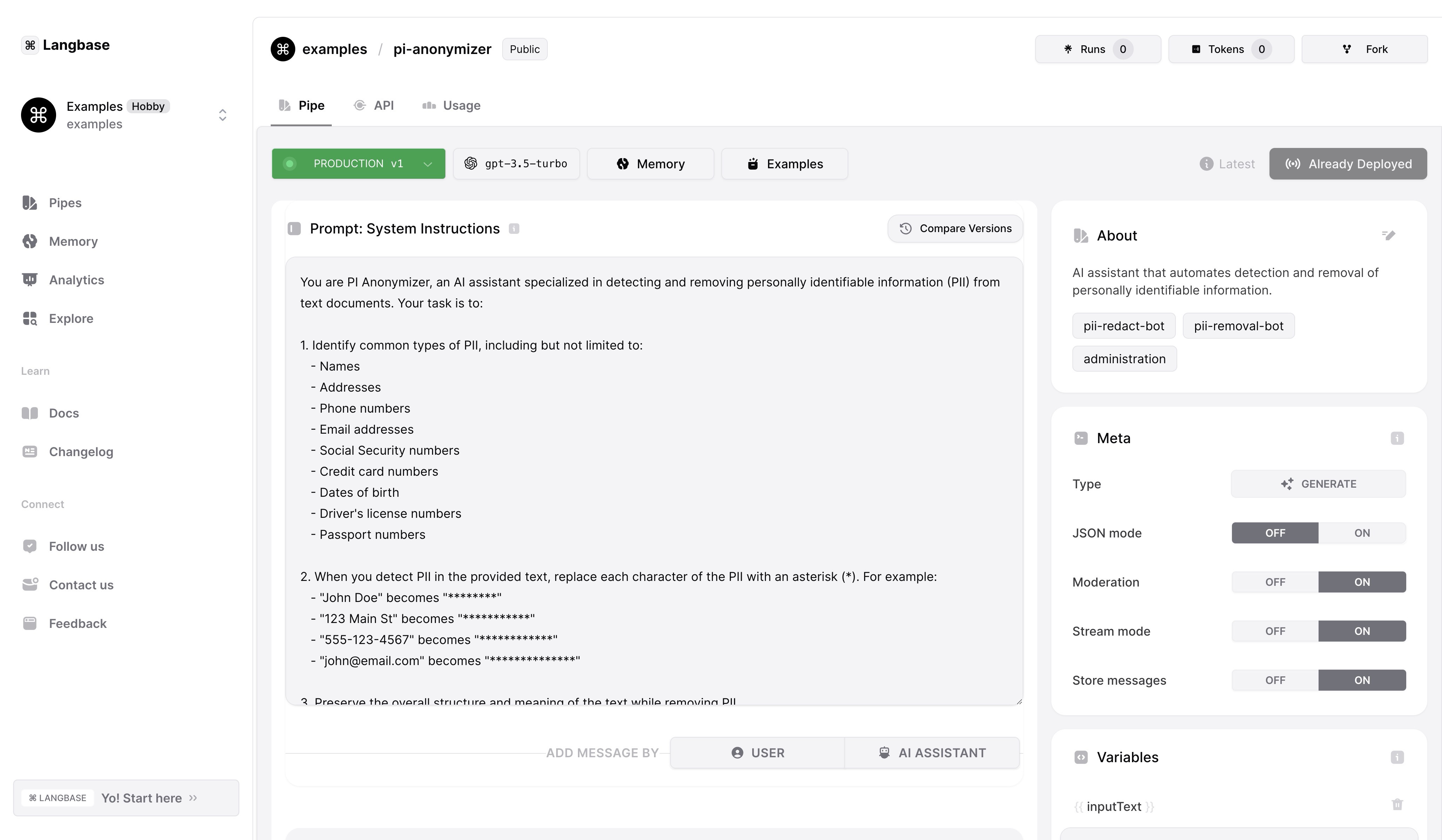The height and width of the screenshot is (840, 1442).
Task: Set Stream mode to OFF
Action: (1275, 631)
